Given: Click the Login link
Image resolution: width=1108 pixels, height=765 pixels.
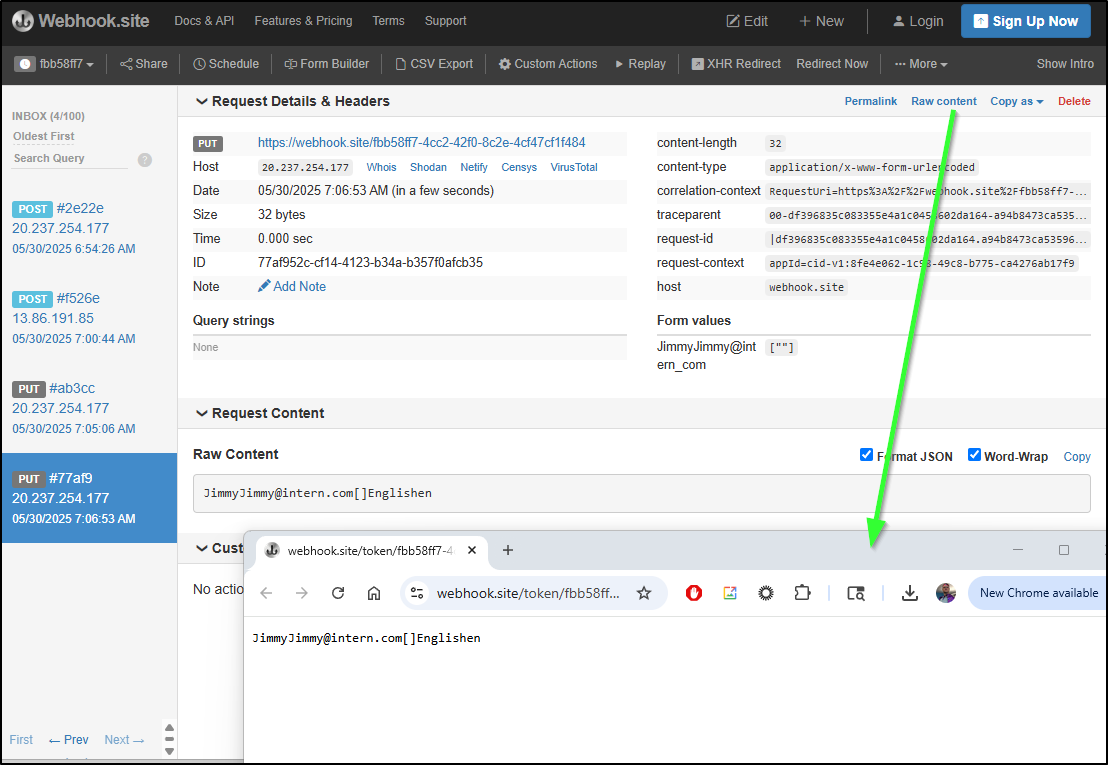Looking at the screenshot, I should pyautogui.click(x=918, y=21).
